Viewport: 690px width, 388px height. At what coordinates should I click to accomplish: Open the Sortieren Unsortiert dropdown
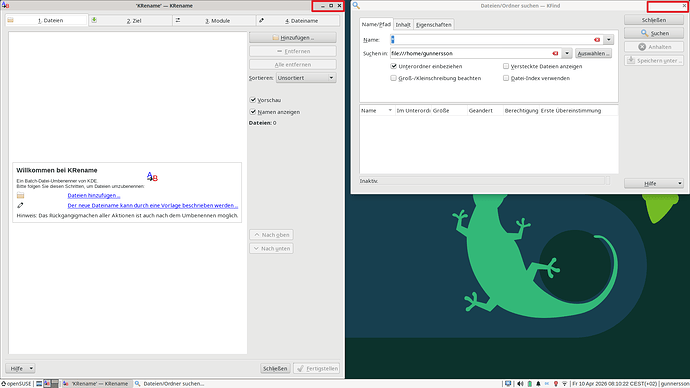306,78
